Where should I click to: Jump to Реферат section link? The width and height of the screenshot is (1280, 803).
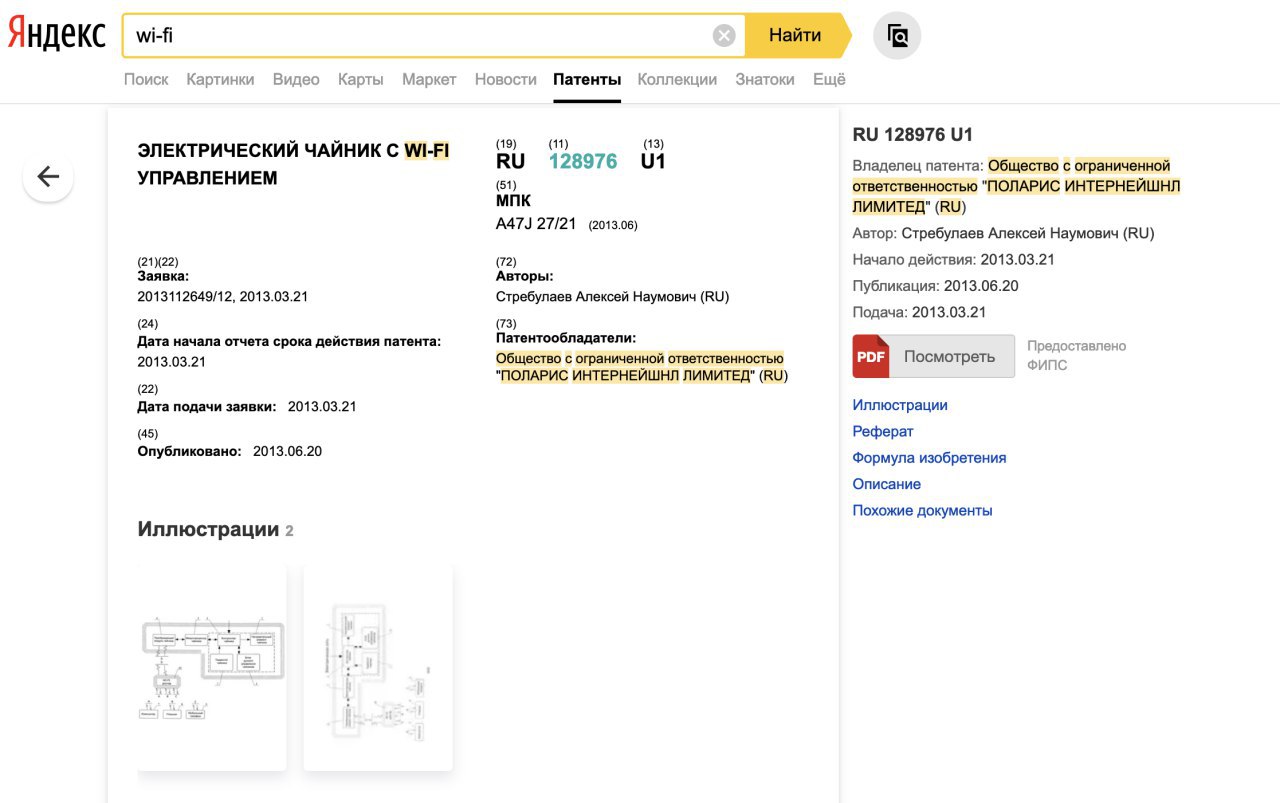pyautogui.click(x=883, y=431)
